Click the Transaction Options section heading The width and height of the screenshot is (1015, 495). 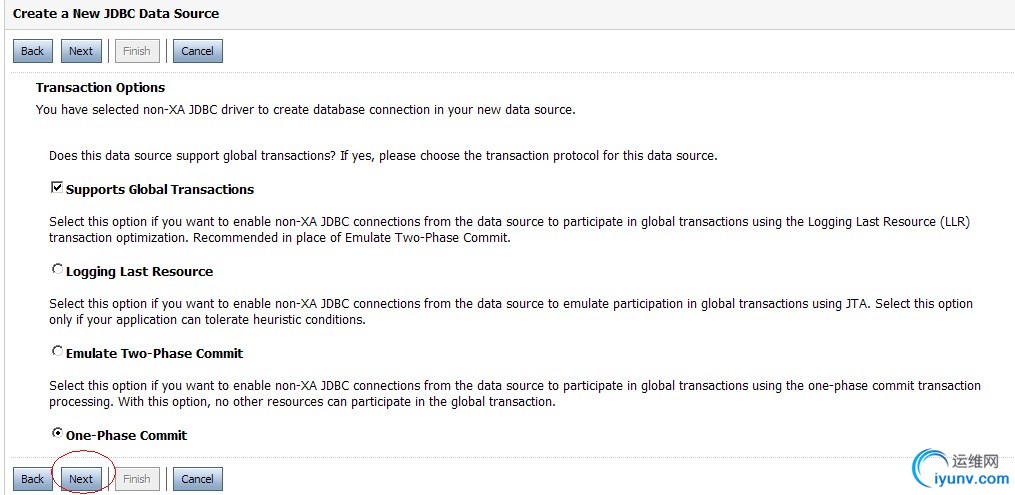coord(100,88)
